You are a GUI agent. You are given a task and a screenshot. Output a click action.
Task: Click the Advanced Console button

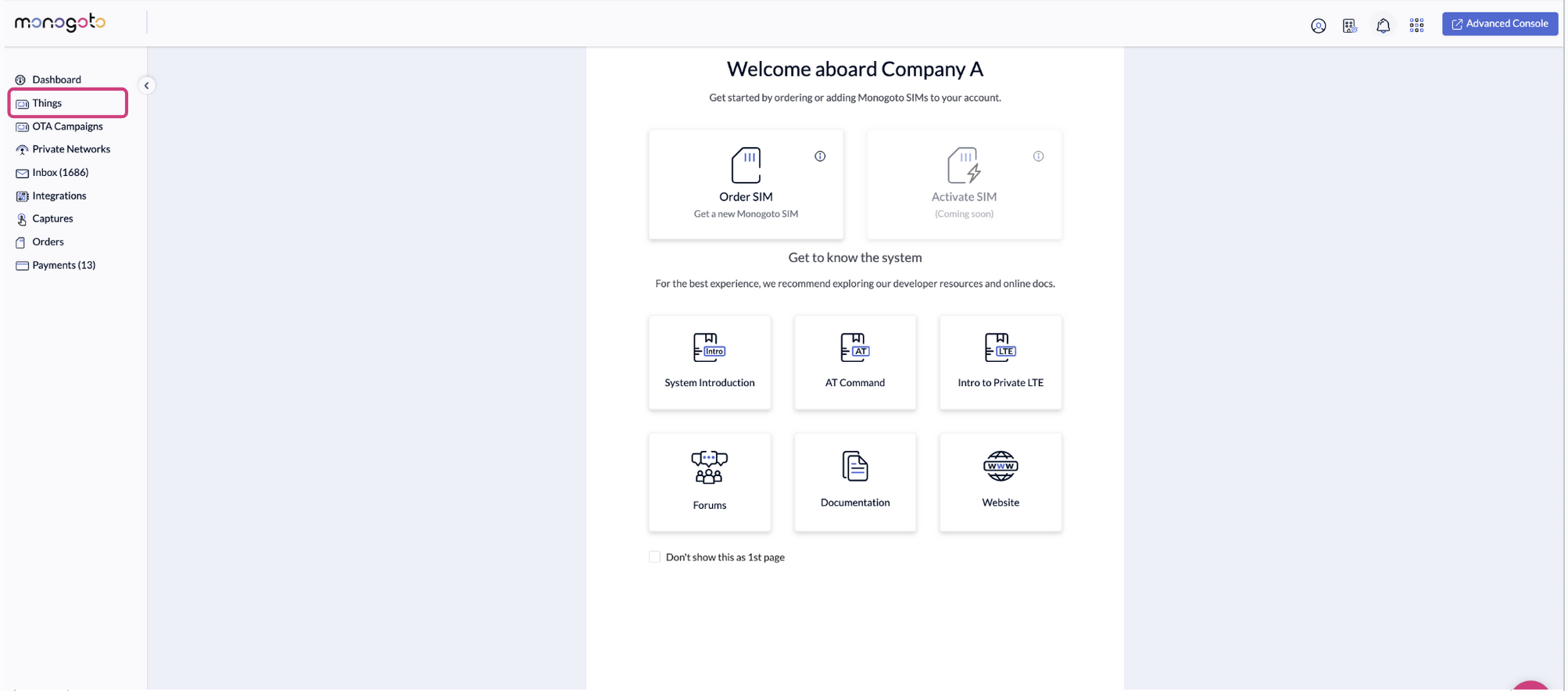(1498, 24)
